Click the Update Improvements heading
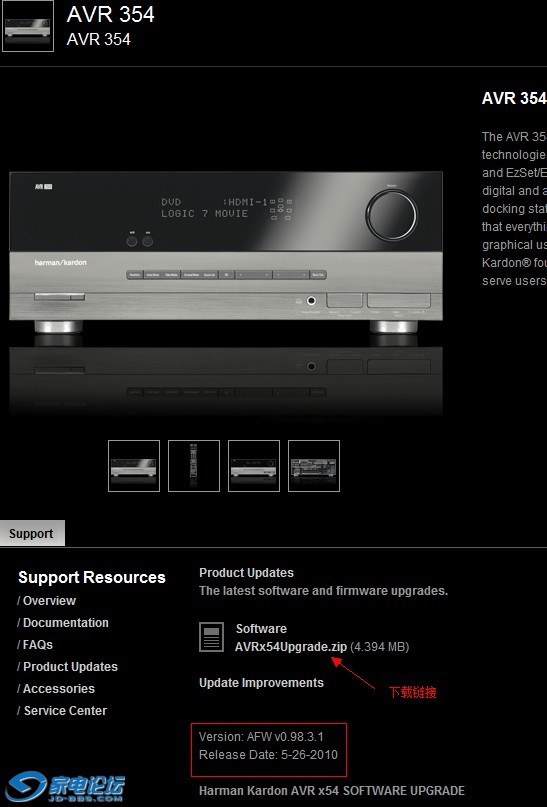Viewport: 547px width, 807px height. tap(261, 683)
